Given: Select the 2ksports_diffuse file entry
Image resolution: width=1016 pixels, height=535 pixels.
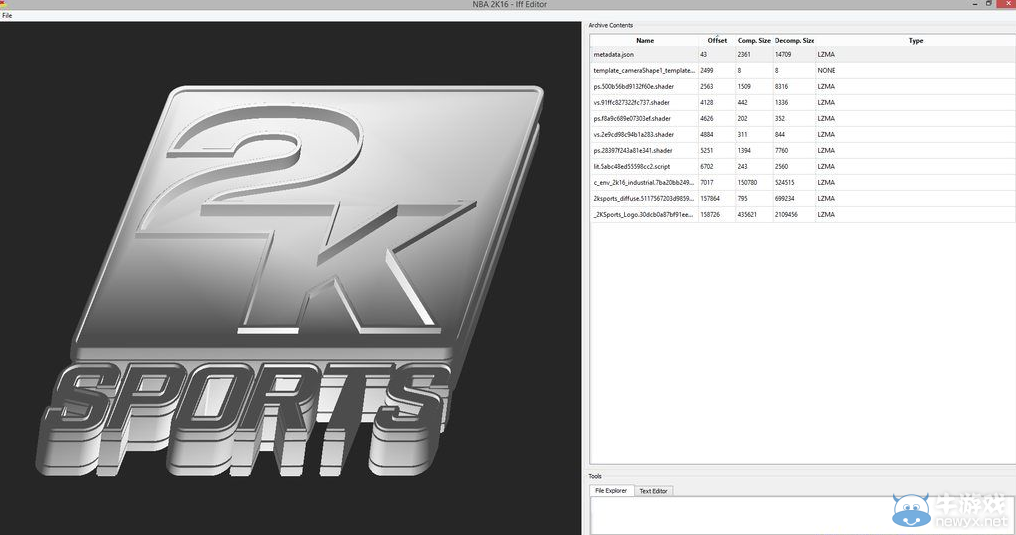Looking at the screenshot, I should coord(643,199).
